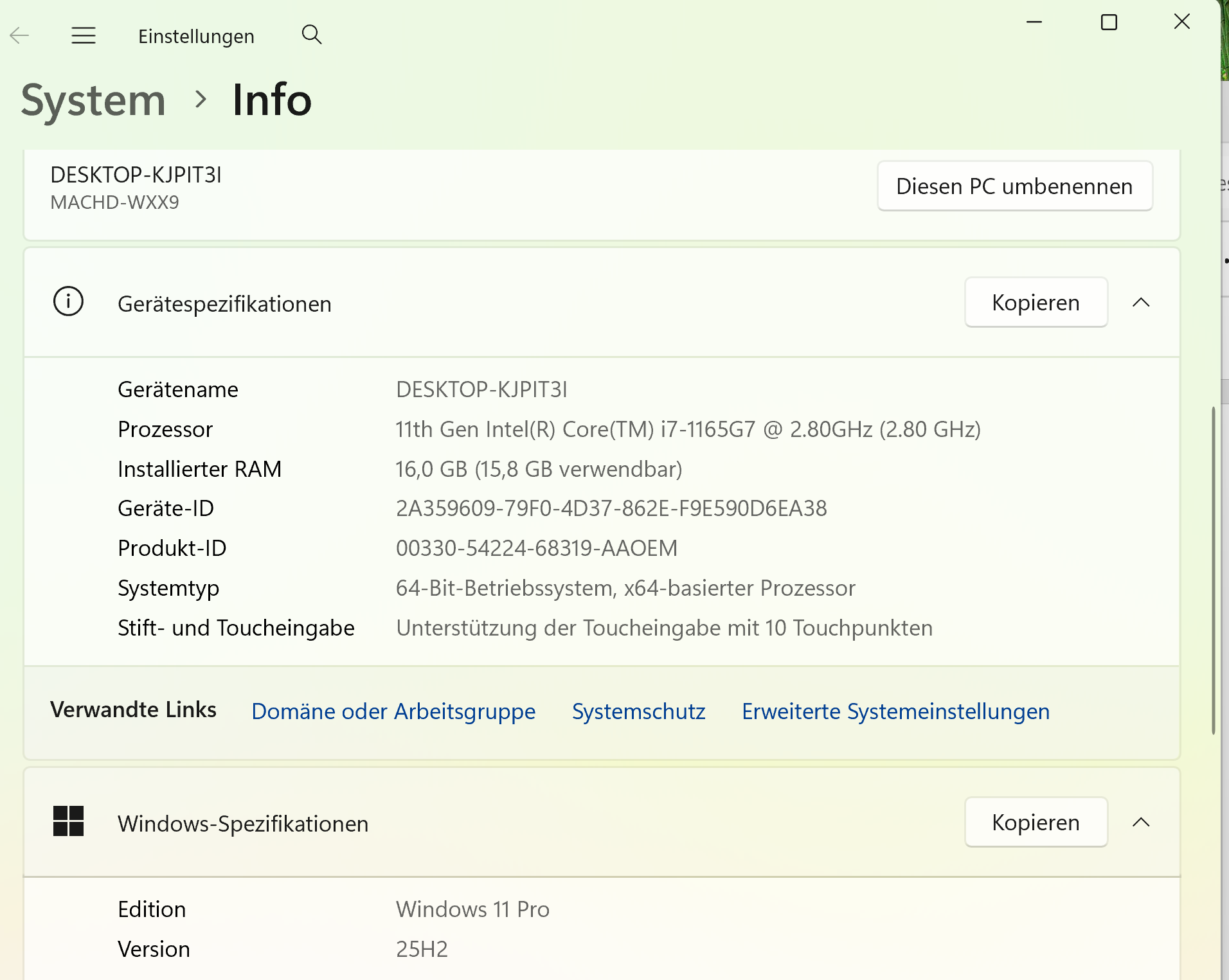Viewport: 1229px width, 980px height.
Task: Copy the Windows-Spezifikationen details
Action: click(x=1036, y=822)
